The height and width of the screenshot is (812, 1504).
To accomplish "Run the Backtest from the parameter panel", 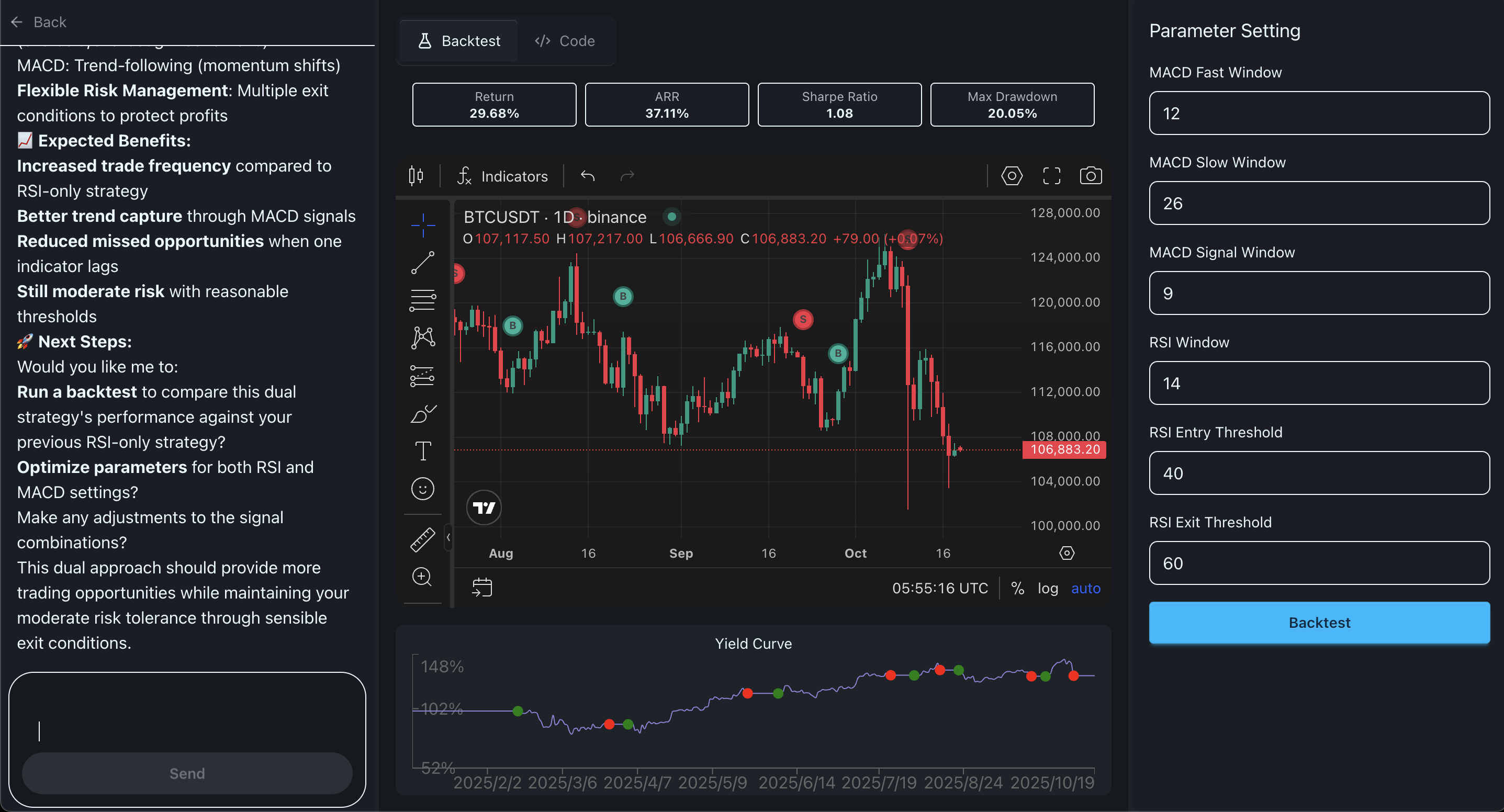I will click(1319, 622).
